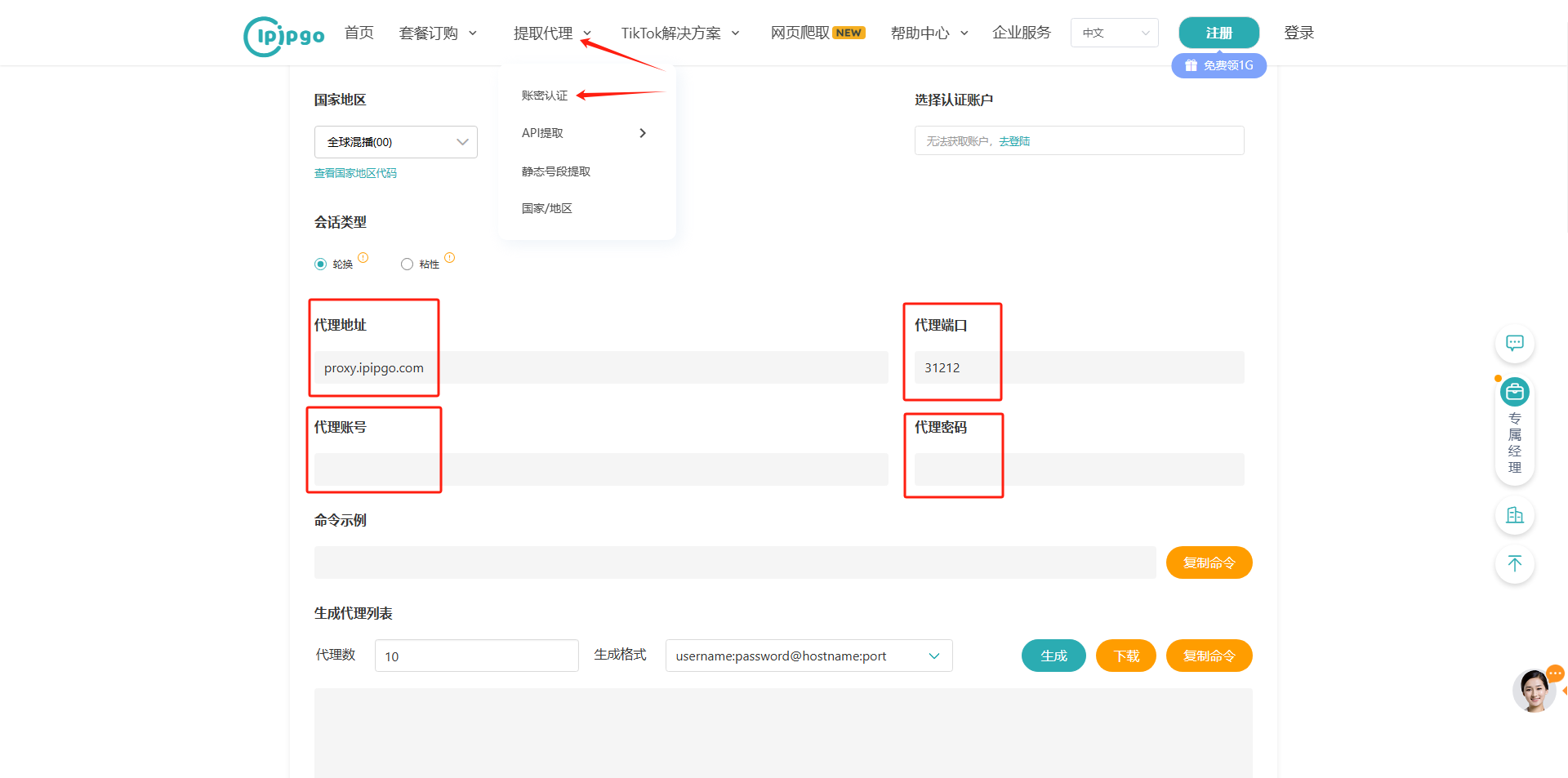Click the customer service avatar

tap(1535, 690)
